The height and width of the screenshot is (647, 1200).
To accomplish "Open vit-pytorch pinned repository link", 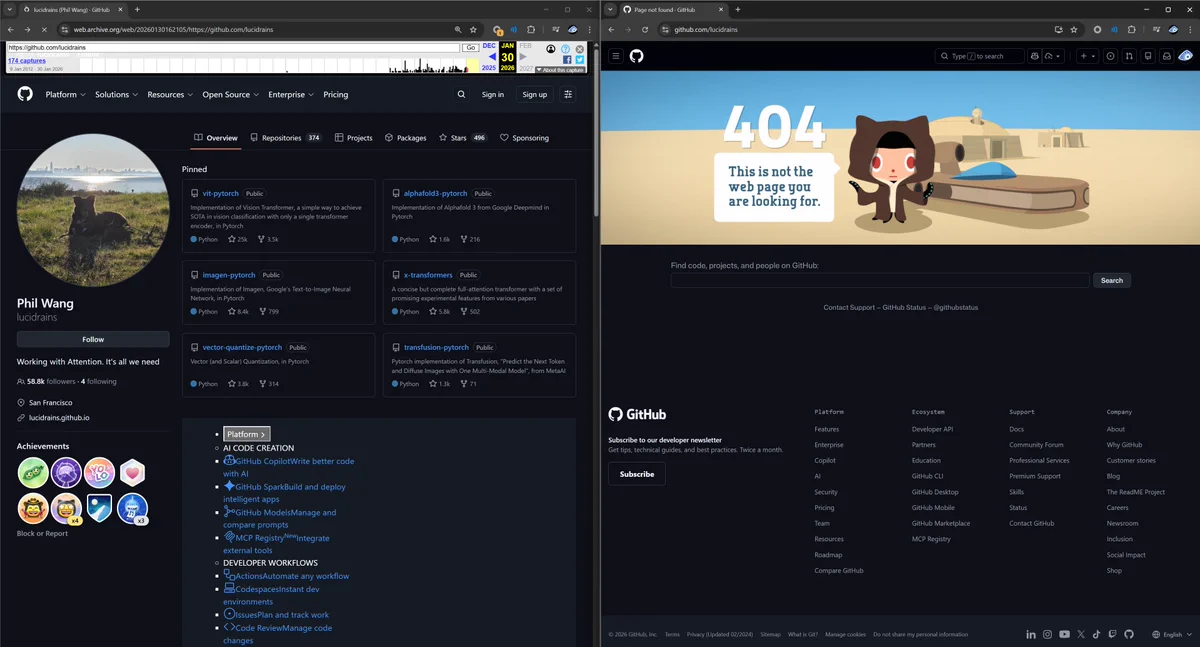I will [221, 193].
